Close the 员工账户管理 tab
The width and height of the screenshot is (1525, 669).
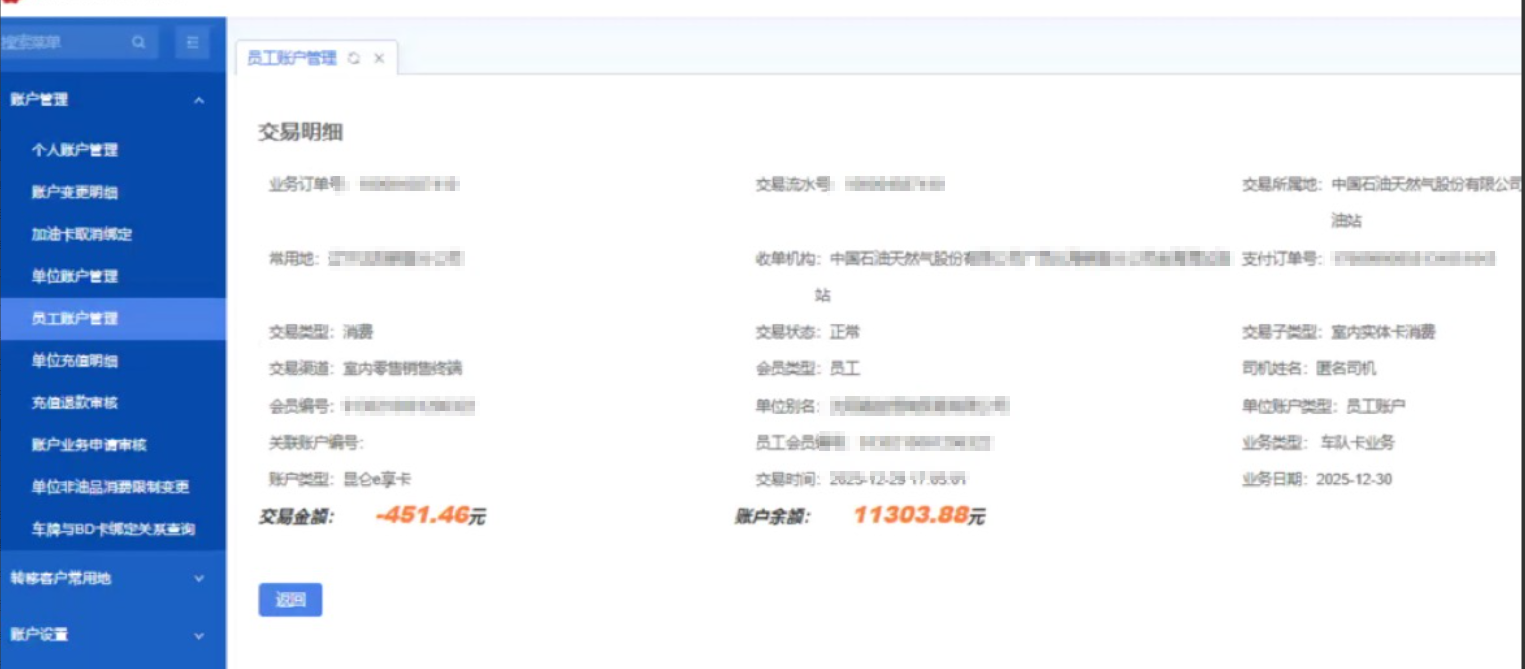[379, 59]
